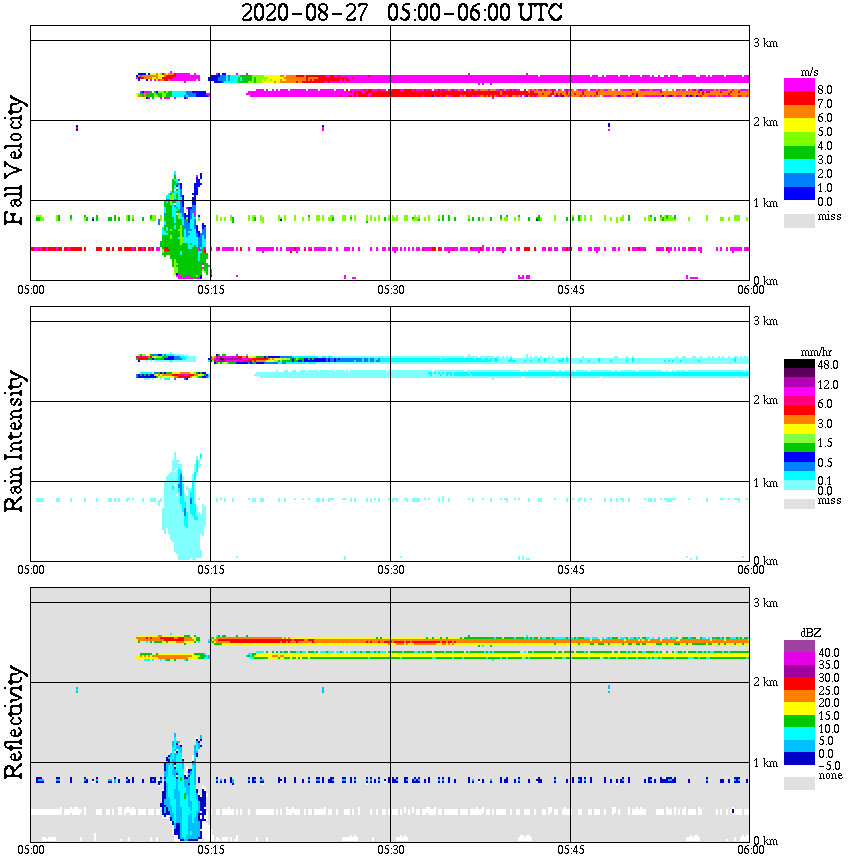Click 1 km label beside Reflectivity panel
The image size is (850, 868).
coord(765,763)
